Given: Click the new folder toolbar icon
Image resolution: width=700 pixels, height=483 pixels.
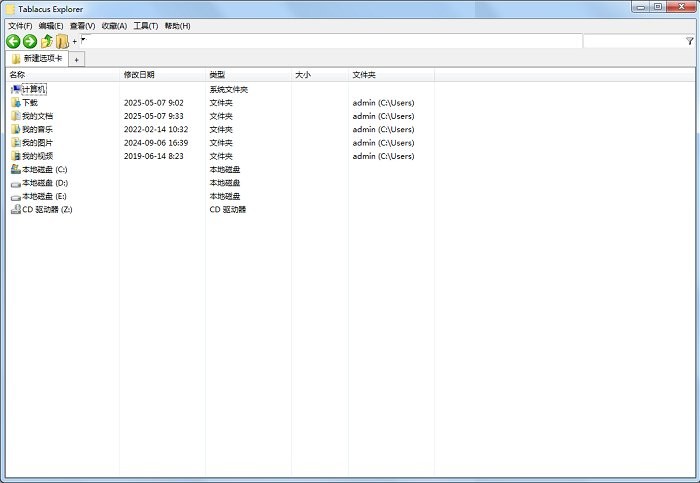Looking at the screenshot, I should [x=62, y=41].
